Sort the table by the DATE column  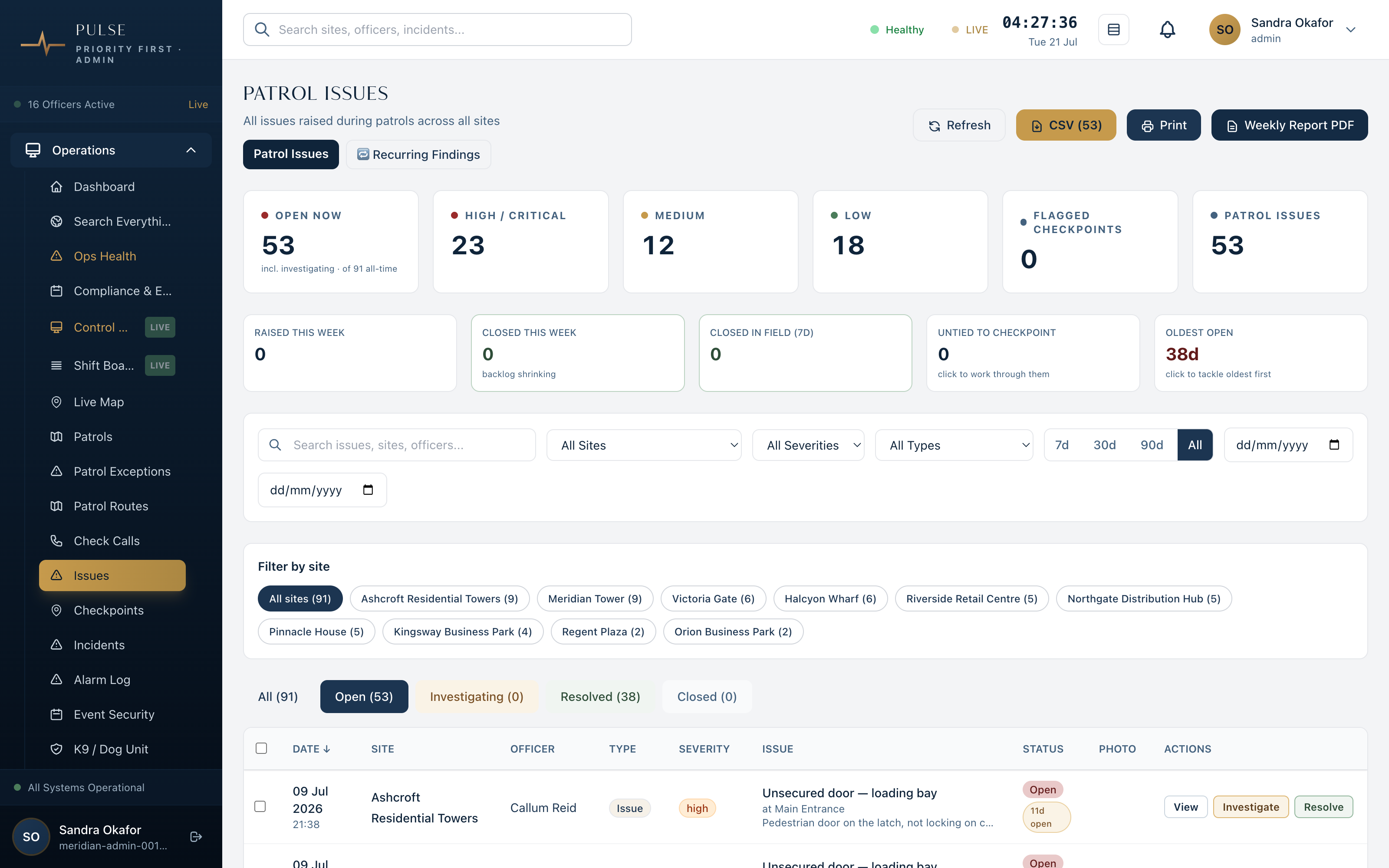[311, 749]
